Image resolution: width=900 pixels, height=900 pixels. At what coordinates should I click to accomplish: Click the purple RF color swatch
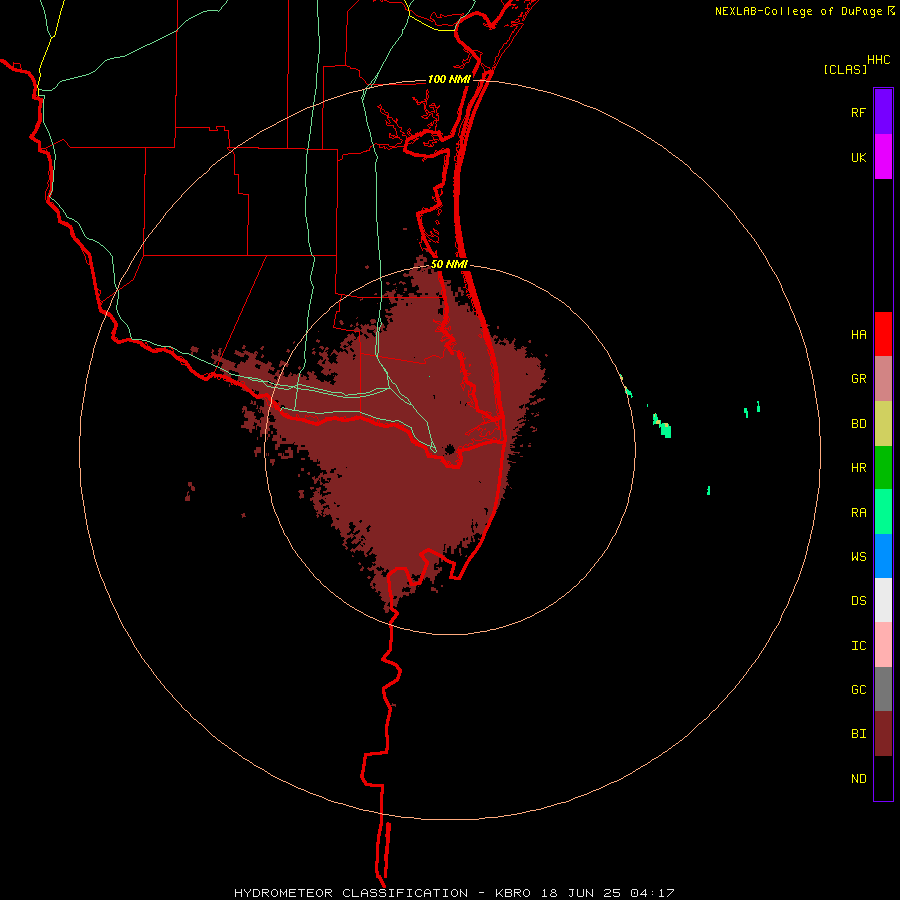pos(883,111)
